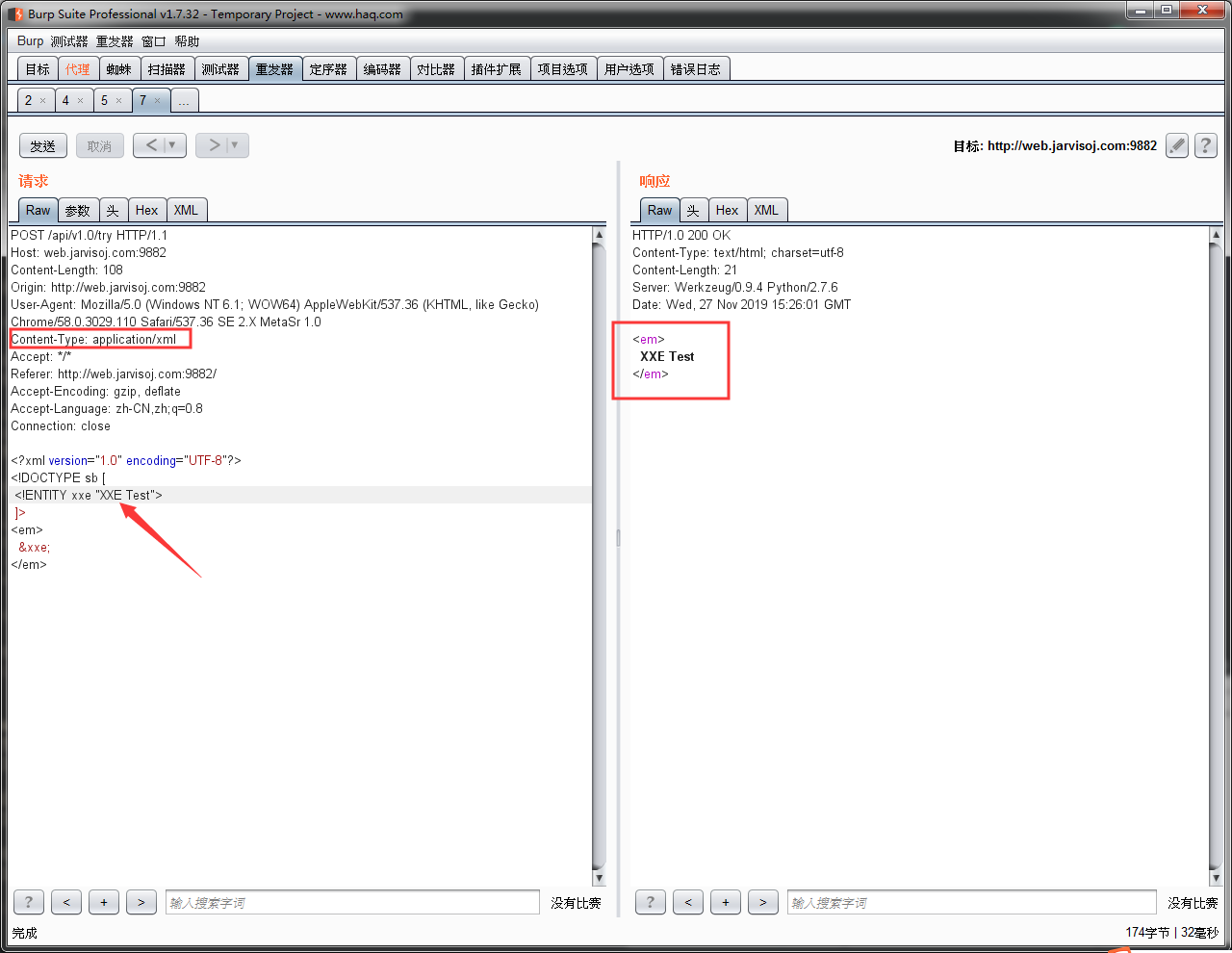Switch to the 扫描器 tab
Image resolution: width=1232 pixels, height=953 pixels.
[167, 69]
